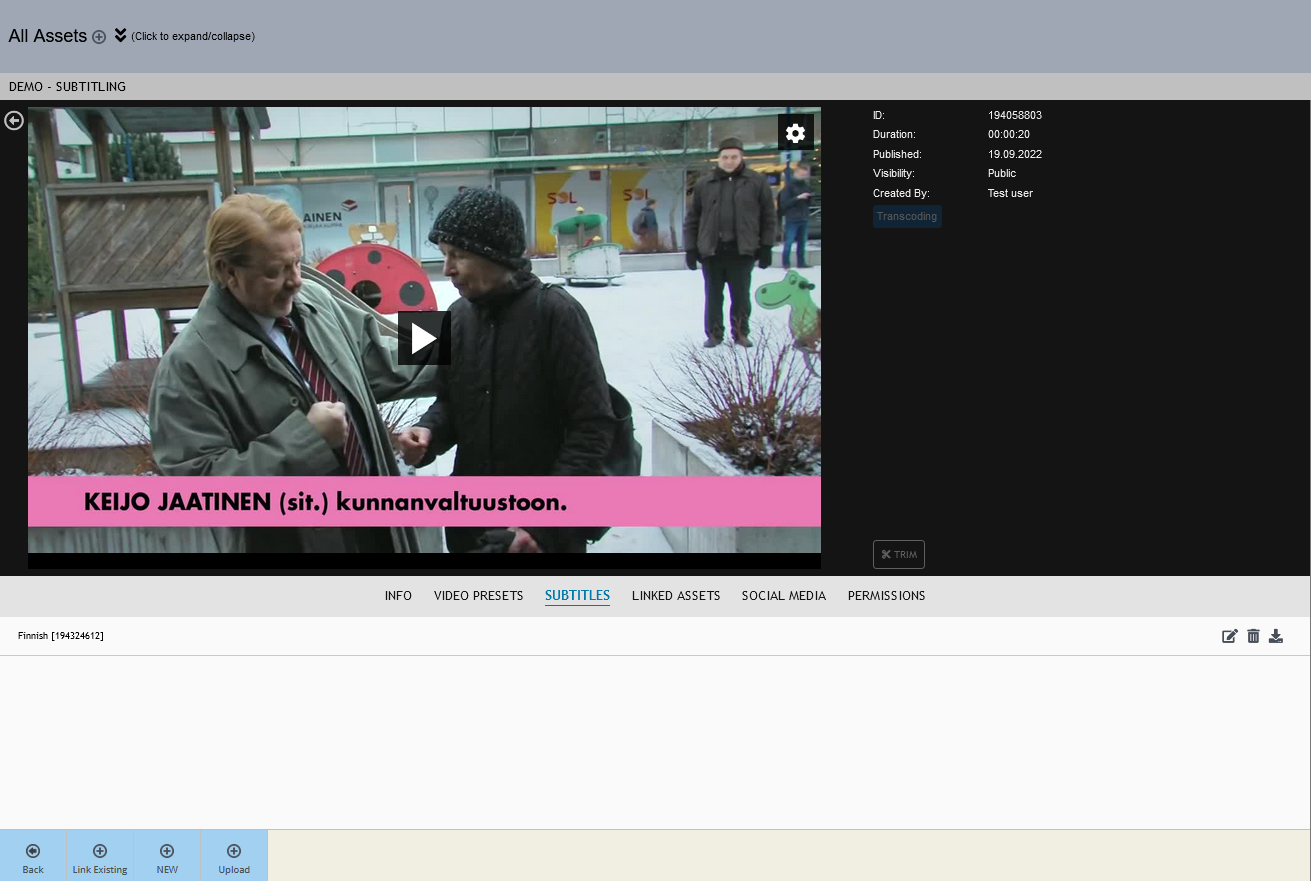Click the Trim button
1311x881 pixels.
(x=899, y=554)
